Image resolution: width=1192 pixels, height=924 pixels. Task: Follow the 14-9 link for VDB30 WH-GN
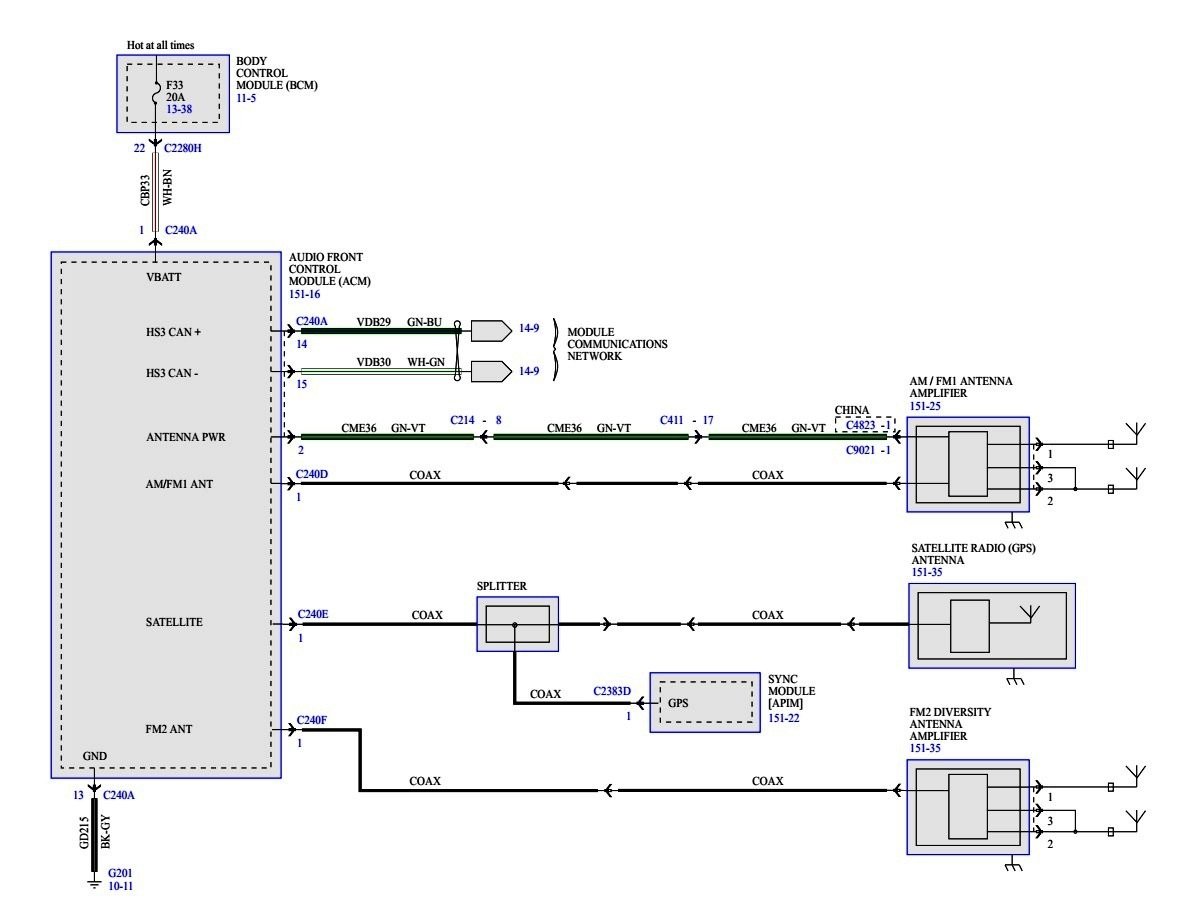tap(529, 371)
